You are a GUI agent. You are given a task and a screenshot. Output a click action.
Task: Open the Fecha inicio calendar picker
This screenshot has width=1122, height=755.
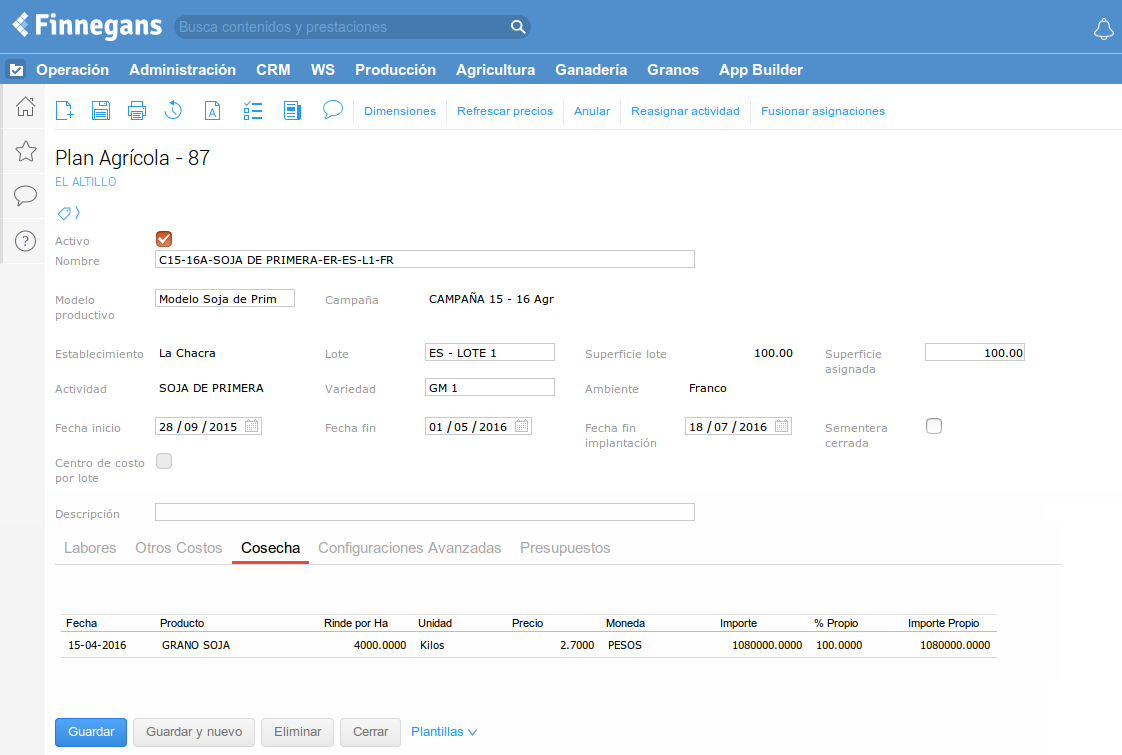[x=252, y=426]
